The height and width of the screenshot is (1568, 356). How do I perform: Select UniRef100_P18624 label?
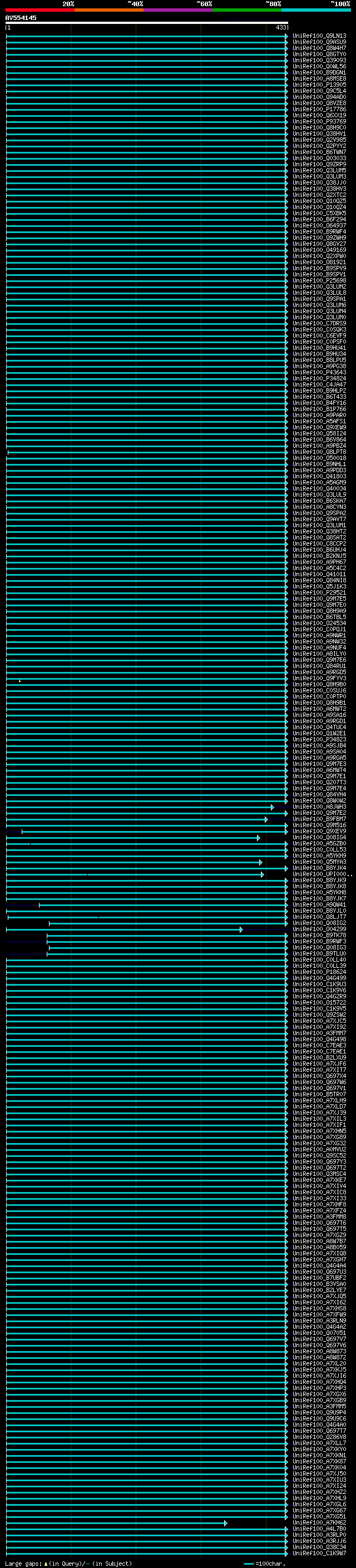(x=319, y=972)
